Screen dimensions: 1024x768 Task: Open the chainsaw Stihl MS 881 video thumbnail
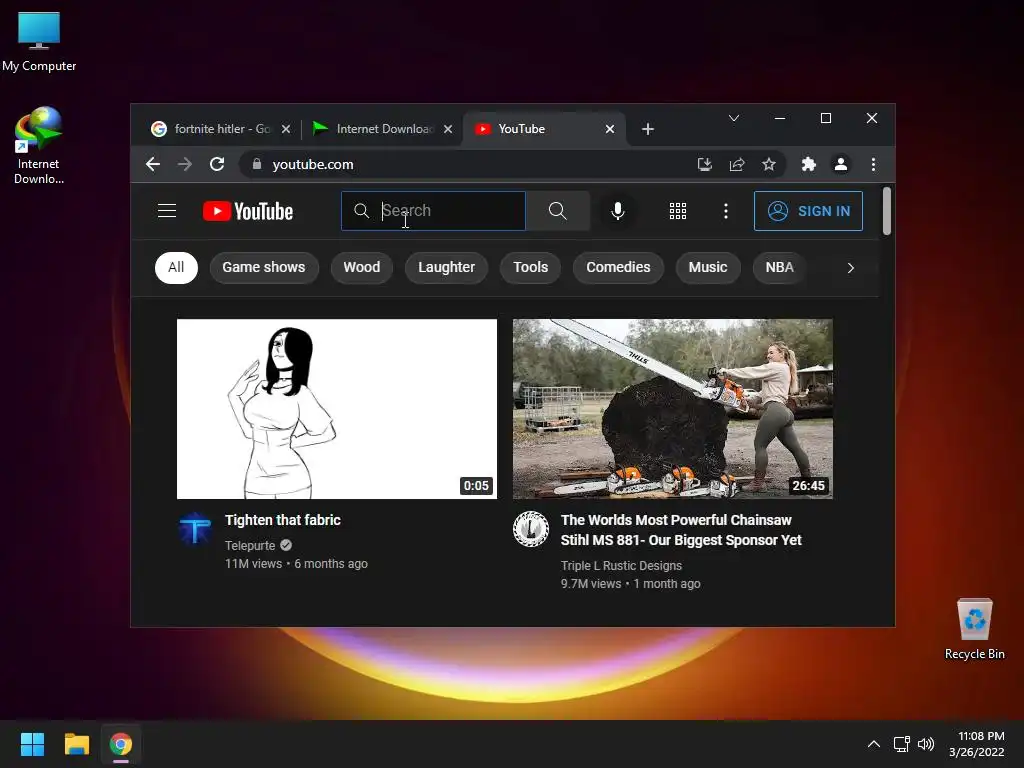(673, 409)
